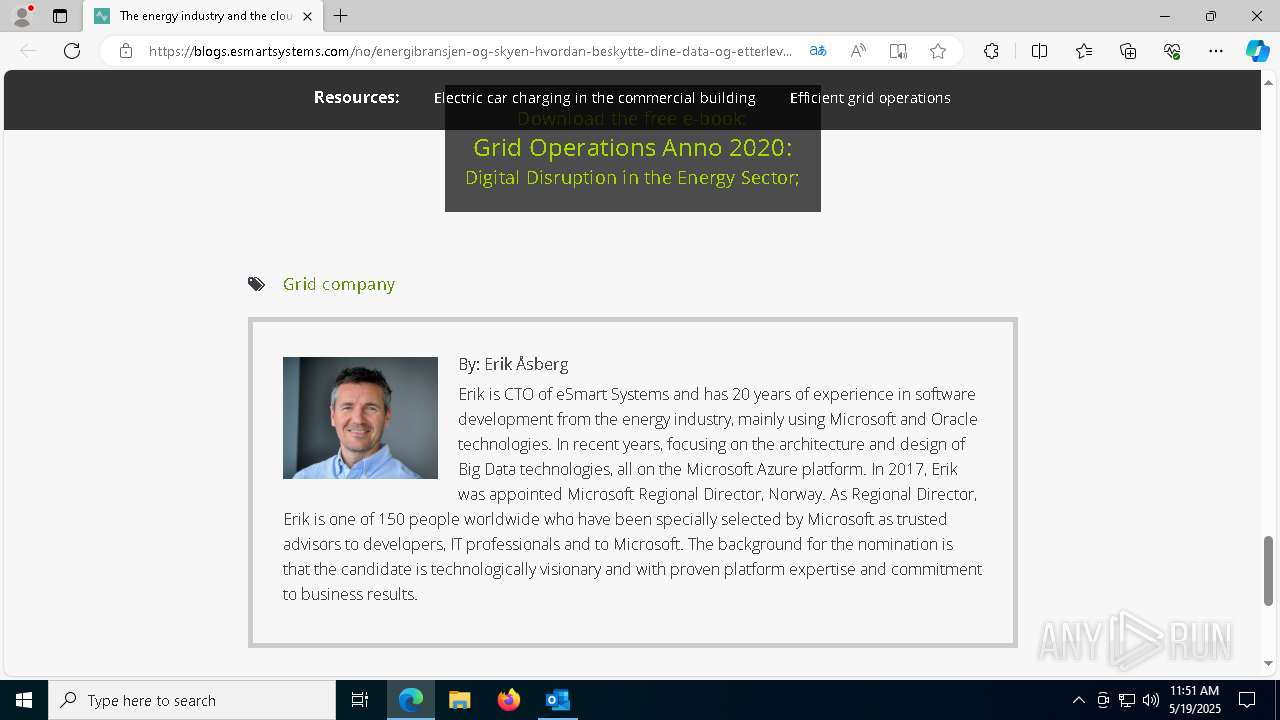Open the notification center

[x=1247, y=700]
